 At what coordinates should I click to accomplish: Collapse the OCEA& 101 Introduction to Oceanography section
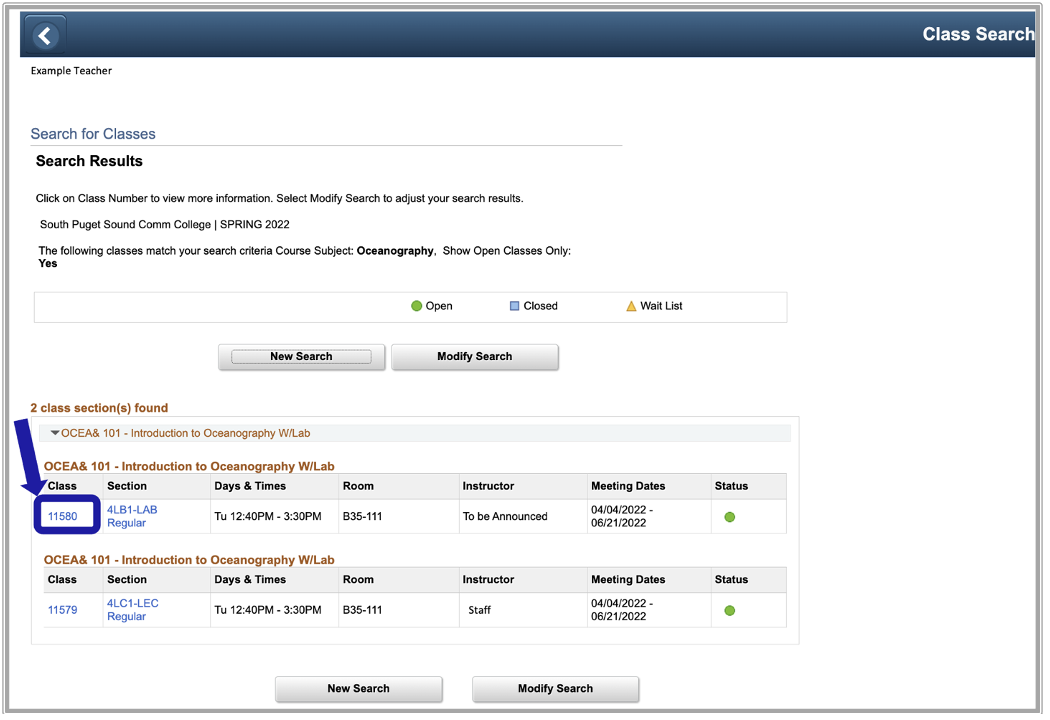(x=56, y=433)
